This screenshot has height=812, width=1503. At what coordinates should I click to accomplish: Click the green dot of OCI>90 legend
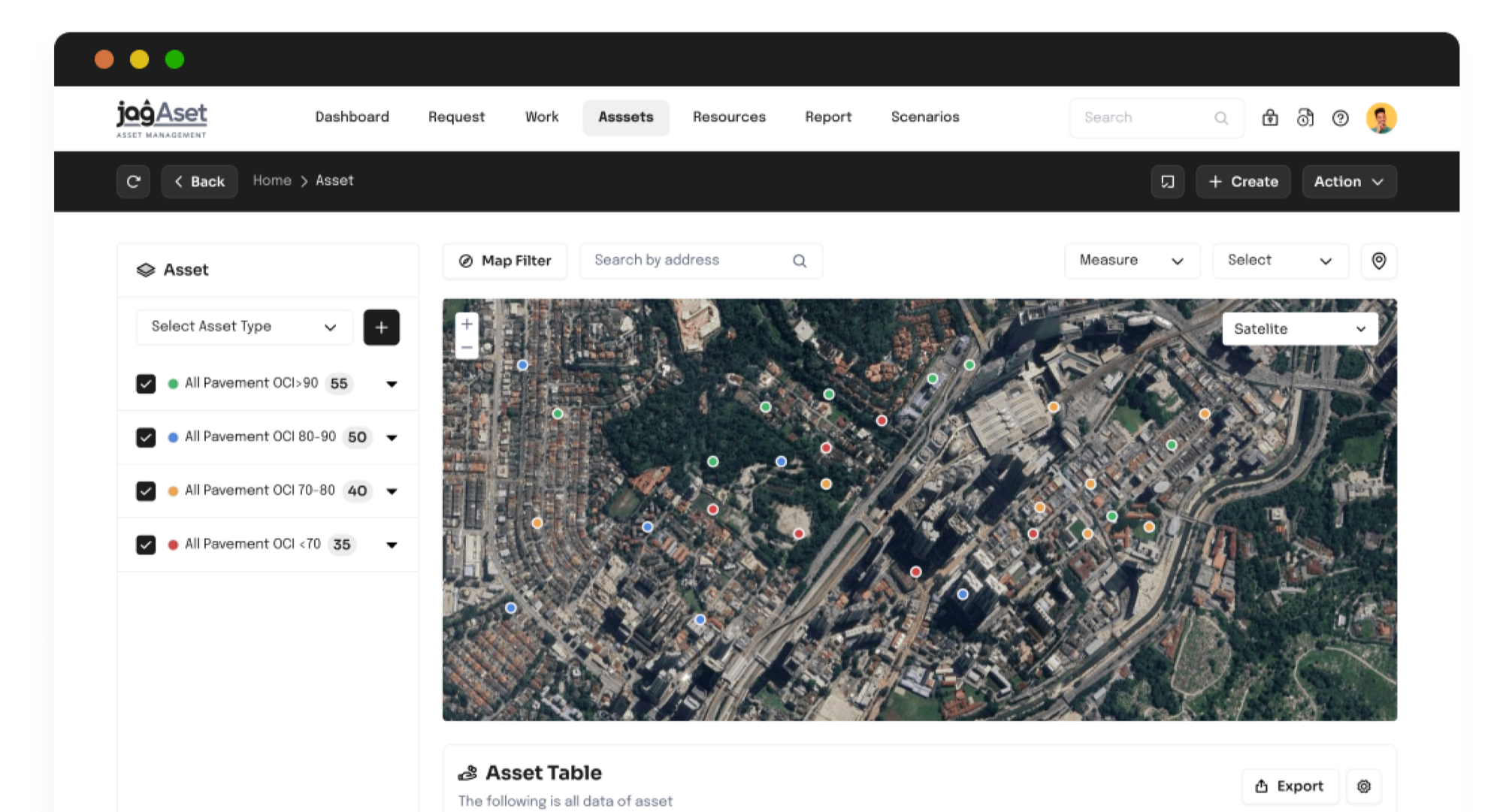click(173, 384)
